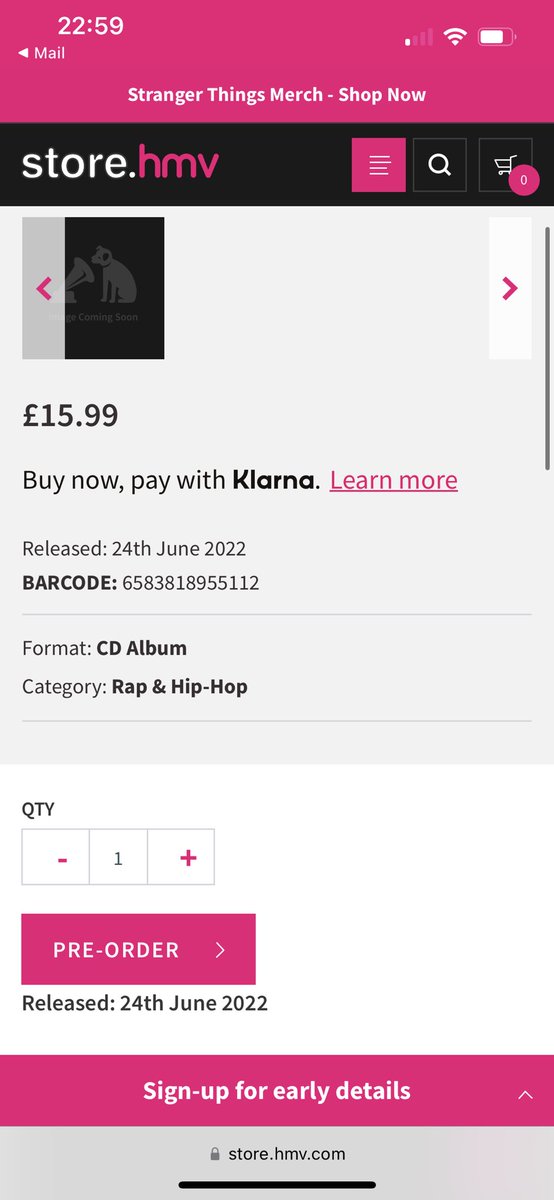Select the quantity number field
This screenshot has width=554, height=1200.
point(118,857)
